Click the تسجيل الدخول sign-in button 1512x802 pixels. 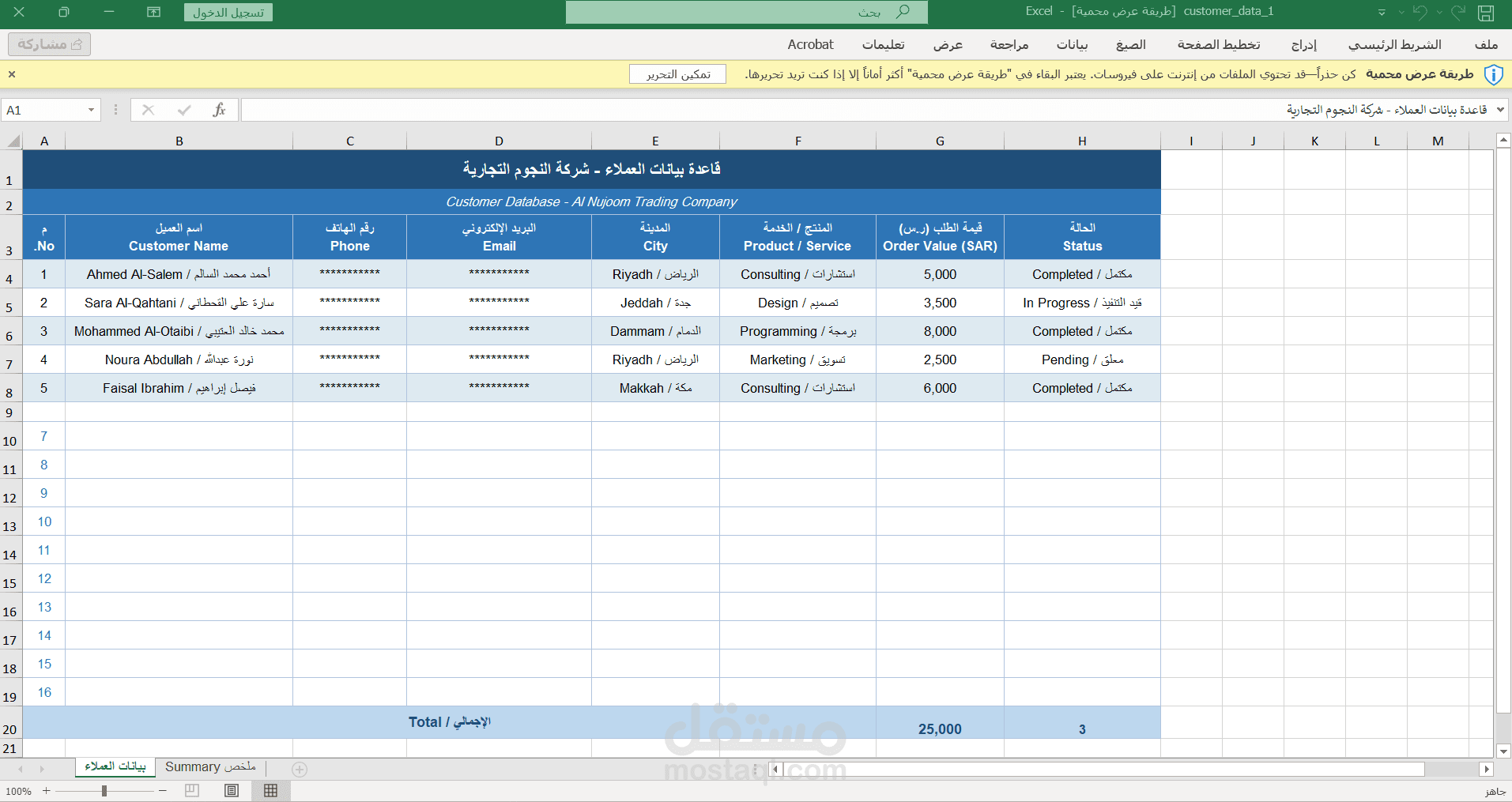[228, 13]
